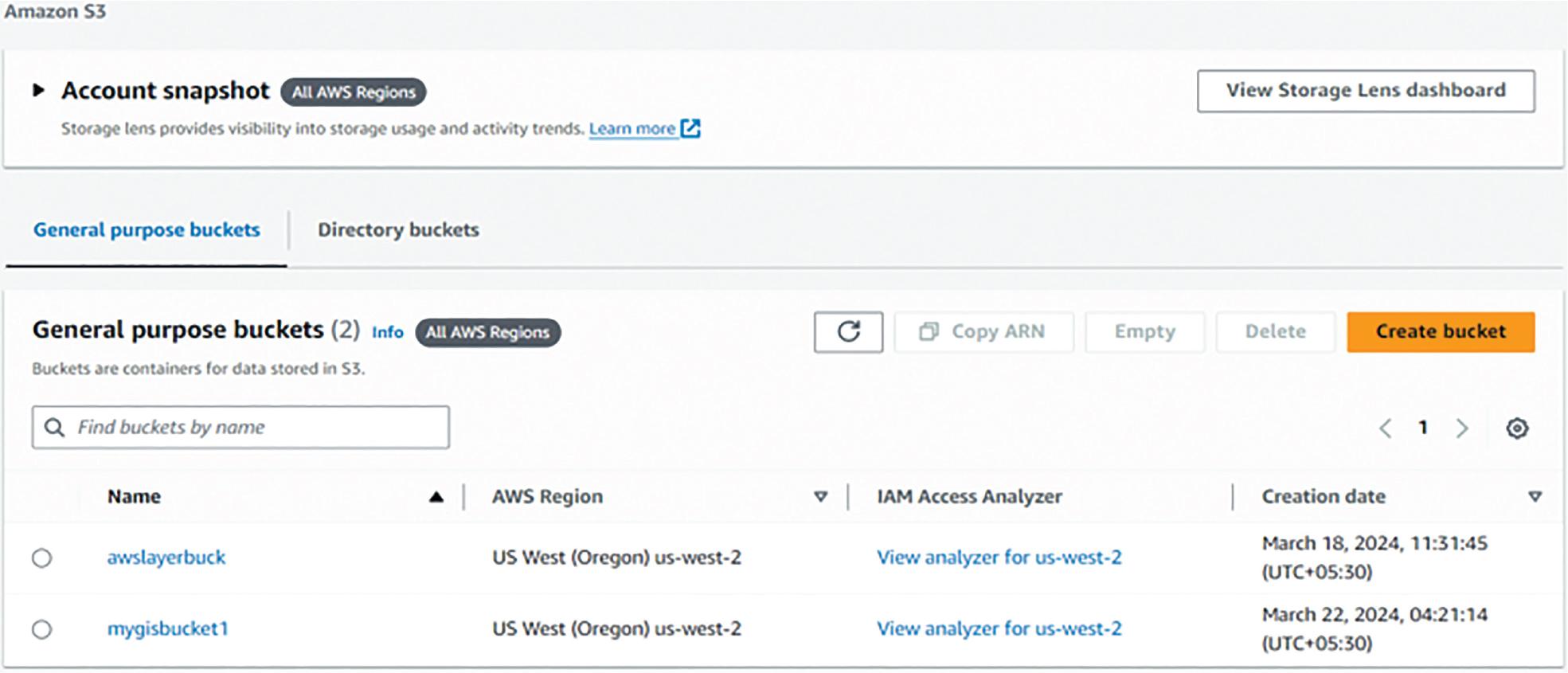Click Copy ARN button

tap(983, 331)
